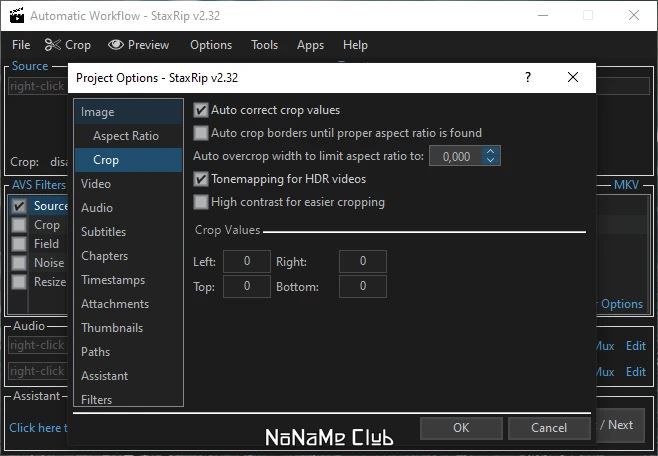Viewport: 658px width, 456px height.
Task: Enable auto crop borders until proper aspect ratio
Action: pyautogui.click(x=201, y=133)
